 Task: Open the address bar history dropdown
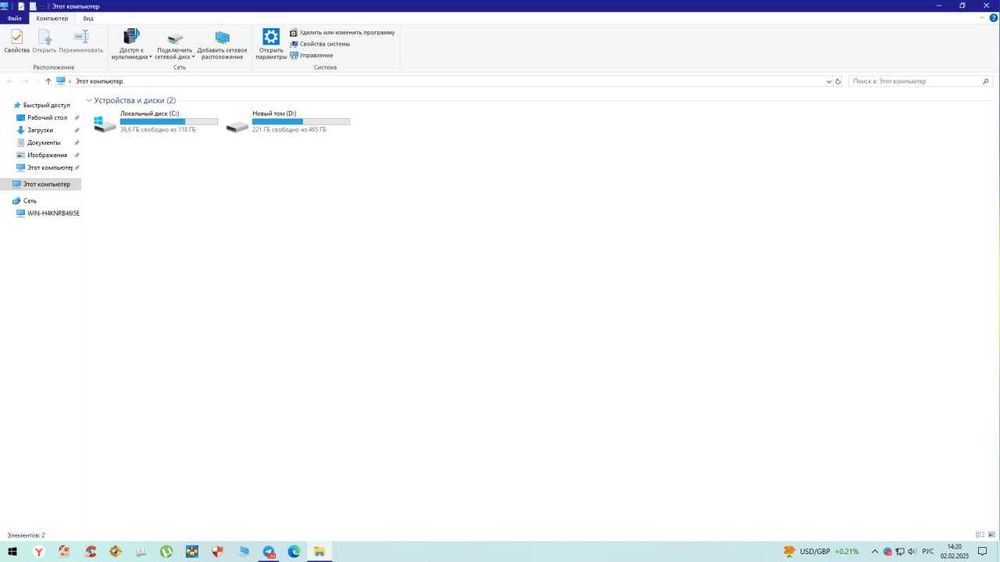point(828,82)
